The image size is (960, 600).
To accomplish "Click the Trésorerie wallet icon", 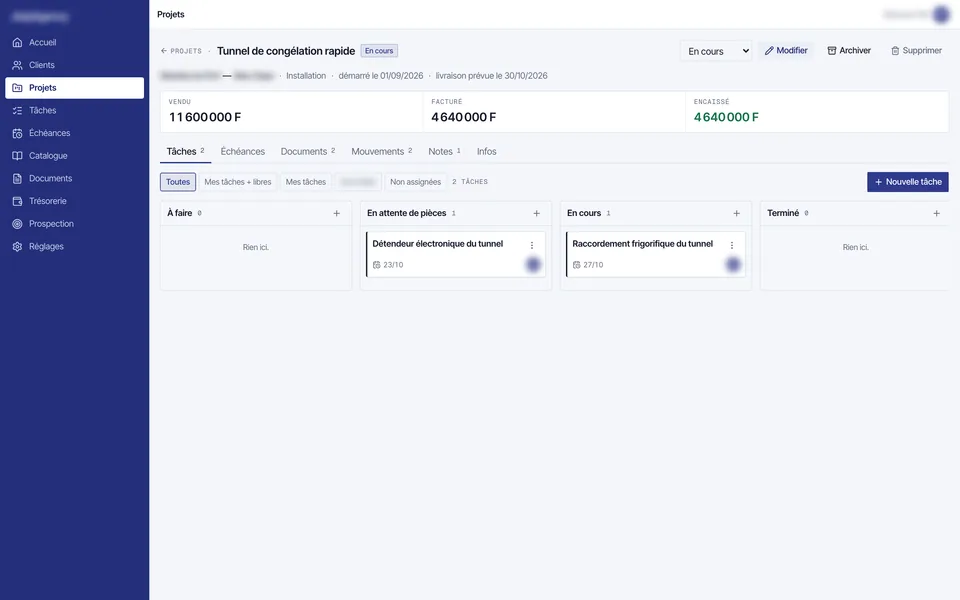I will point(17,201).
